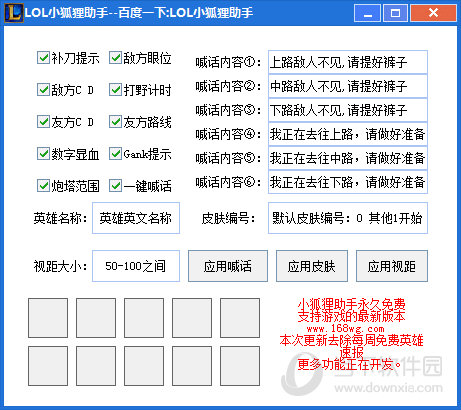Focus the 喊话内容⑤ text box
This screenshot has height=410, width=461.
tap(348, 158)
